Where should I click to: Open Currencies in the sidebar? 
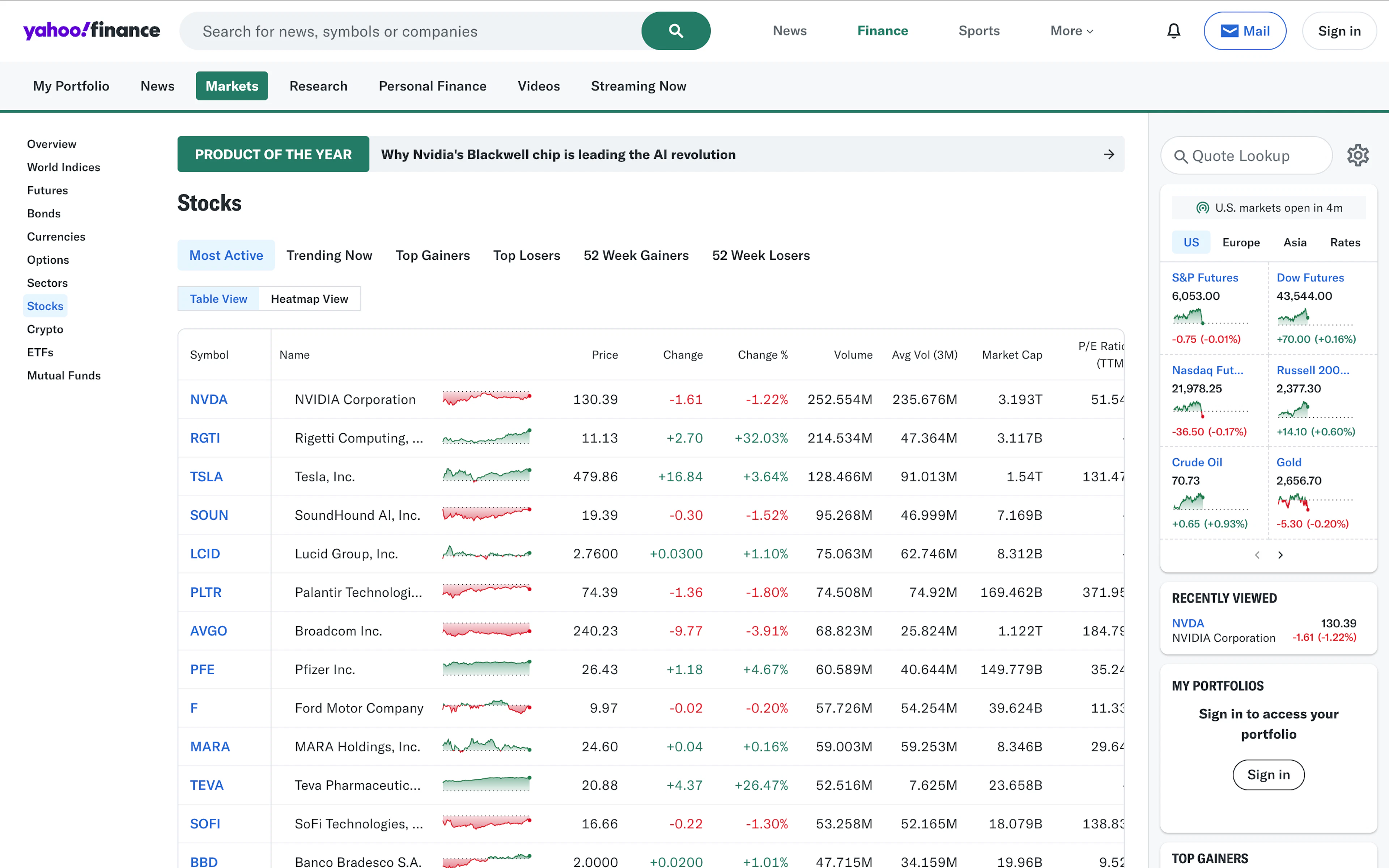(56, 237)
